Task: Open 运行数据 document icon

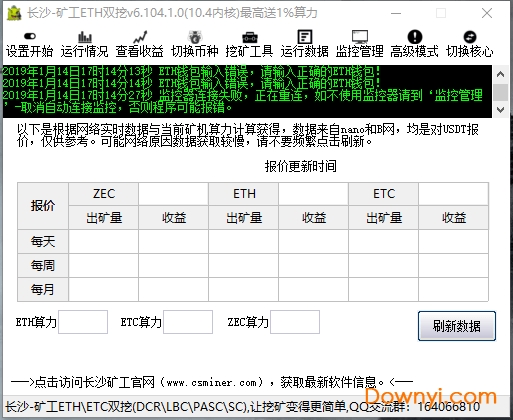Action: click(305, 36)
